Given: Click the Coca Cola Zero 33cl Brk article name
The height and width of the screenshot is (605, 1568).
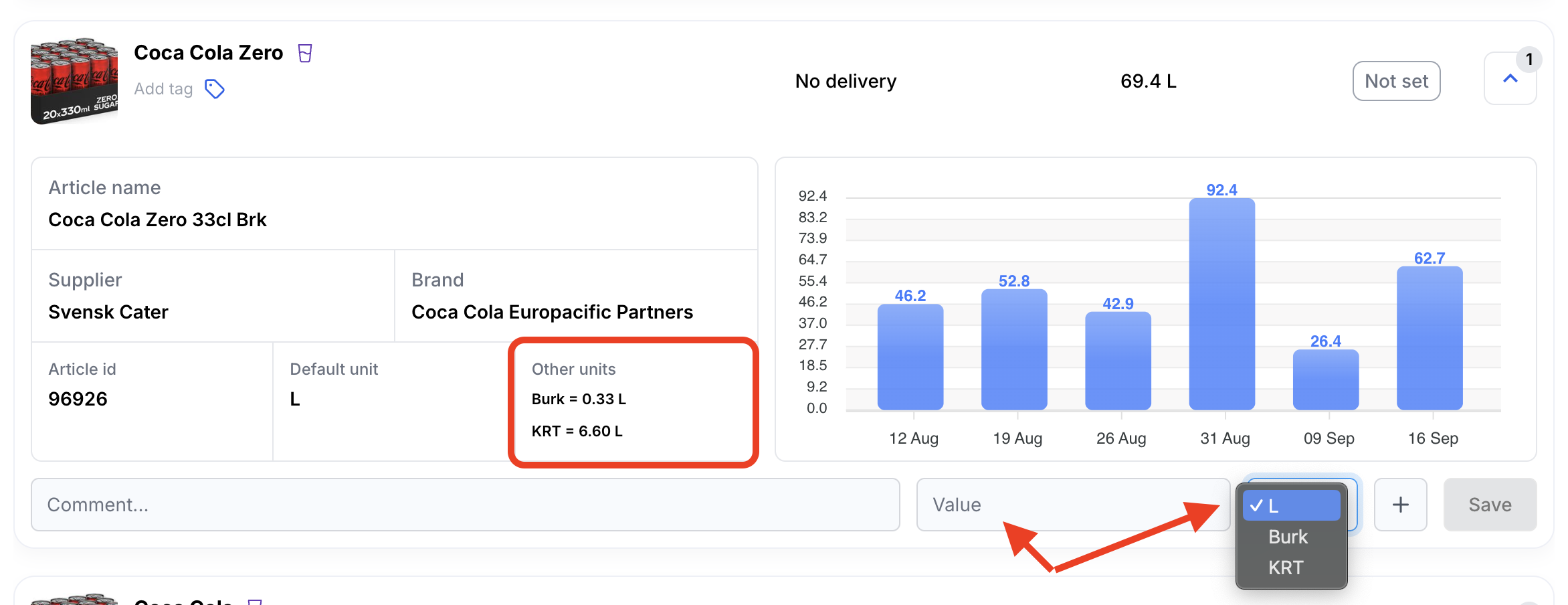Looking at the screenshot, I should [x=157, y=220].
